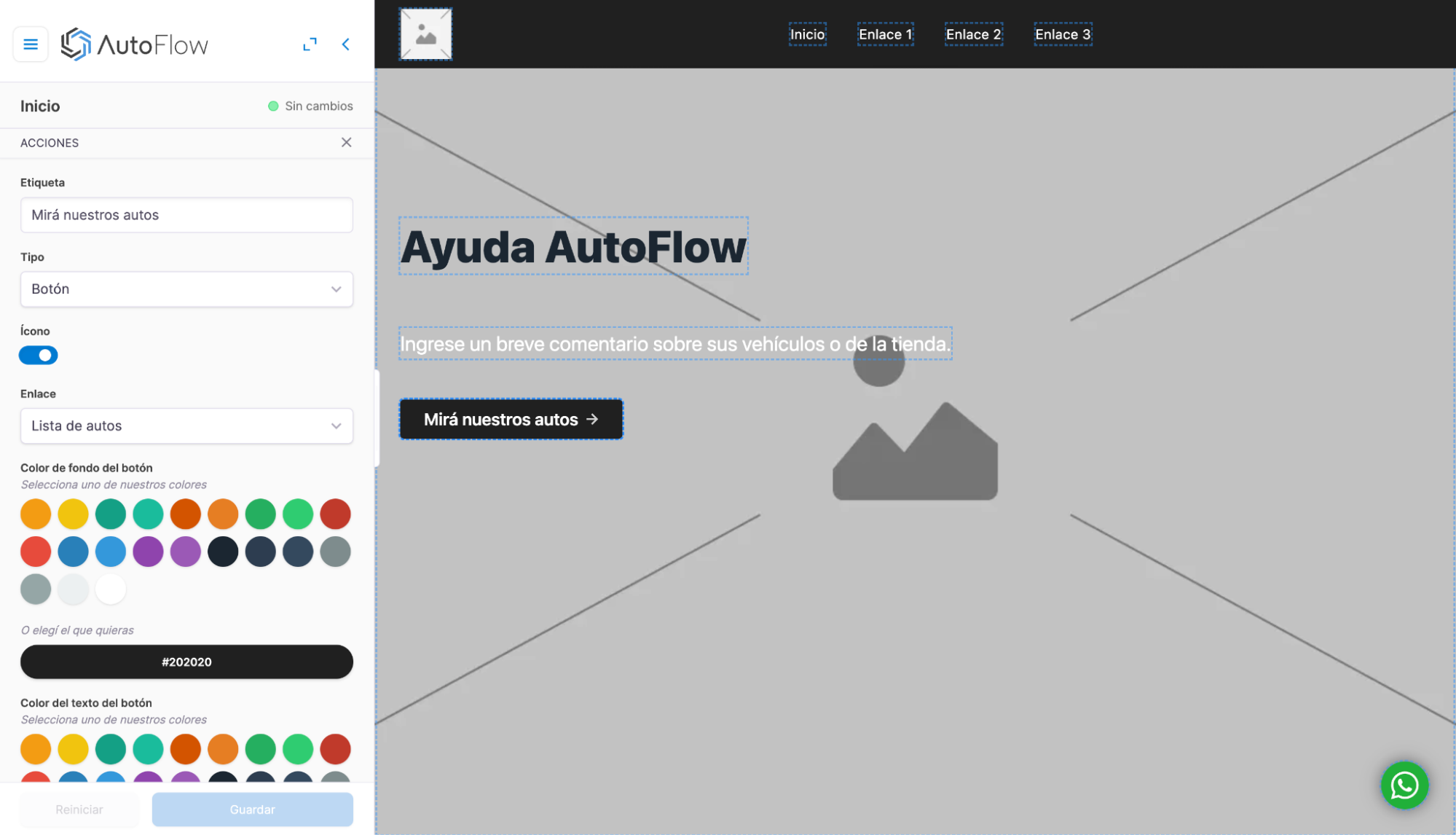Viewport: 1456px width, 835px height.
Task: Click the Reiniciar button
Action: coord(79,809)
